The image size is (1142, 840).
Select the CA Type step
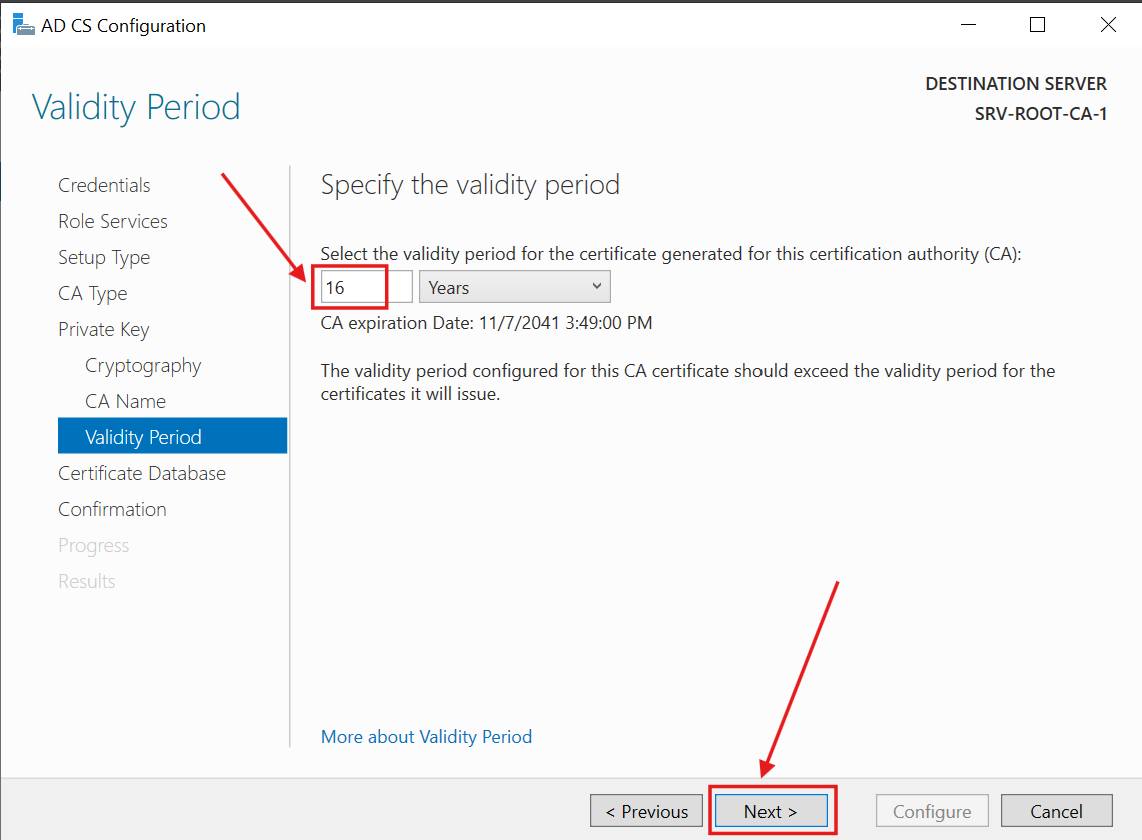click(x=92, y=293)
